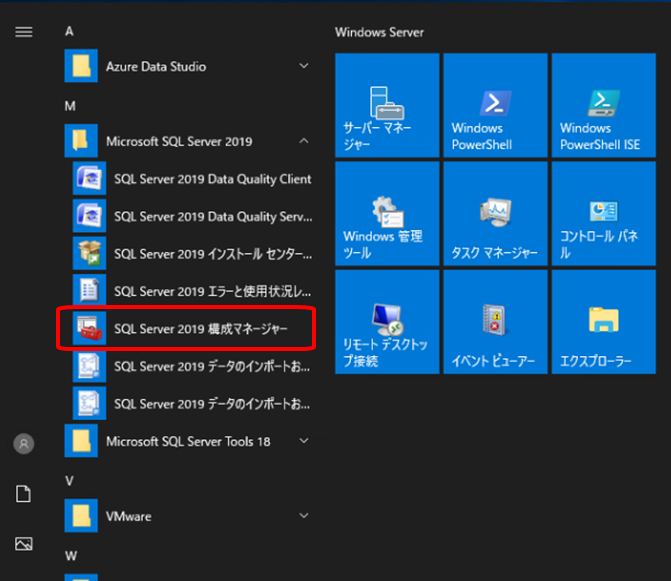Click the Microsoft SQL Server 2019 folder icon
Screen dimensions: 671x581
tap(81, 141)
